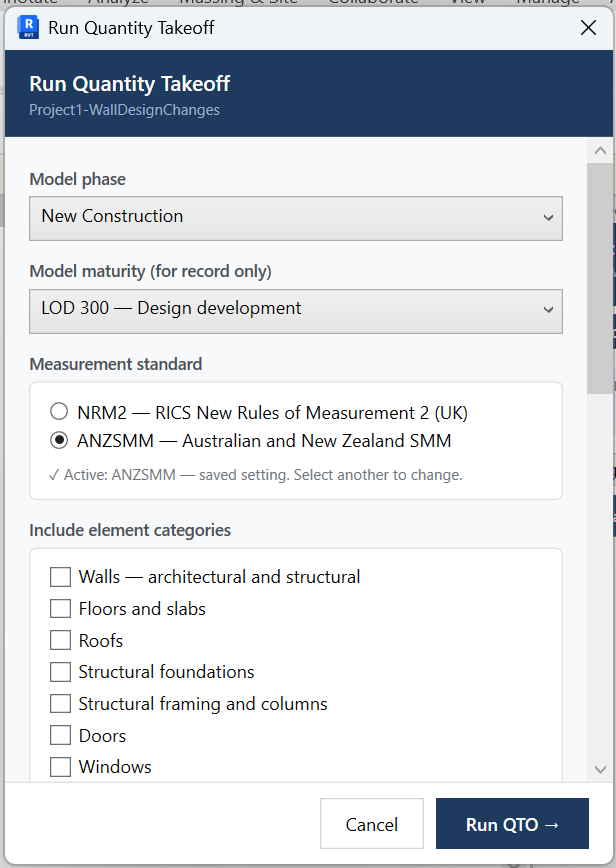Check Structural framing and columns
The image size is (616, 868).
tap(60, 704)
